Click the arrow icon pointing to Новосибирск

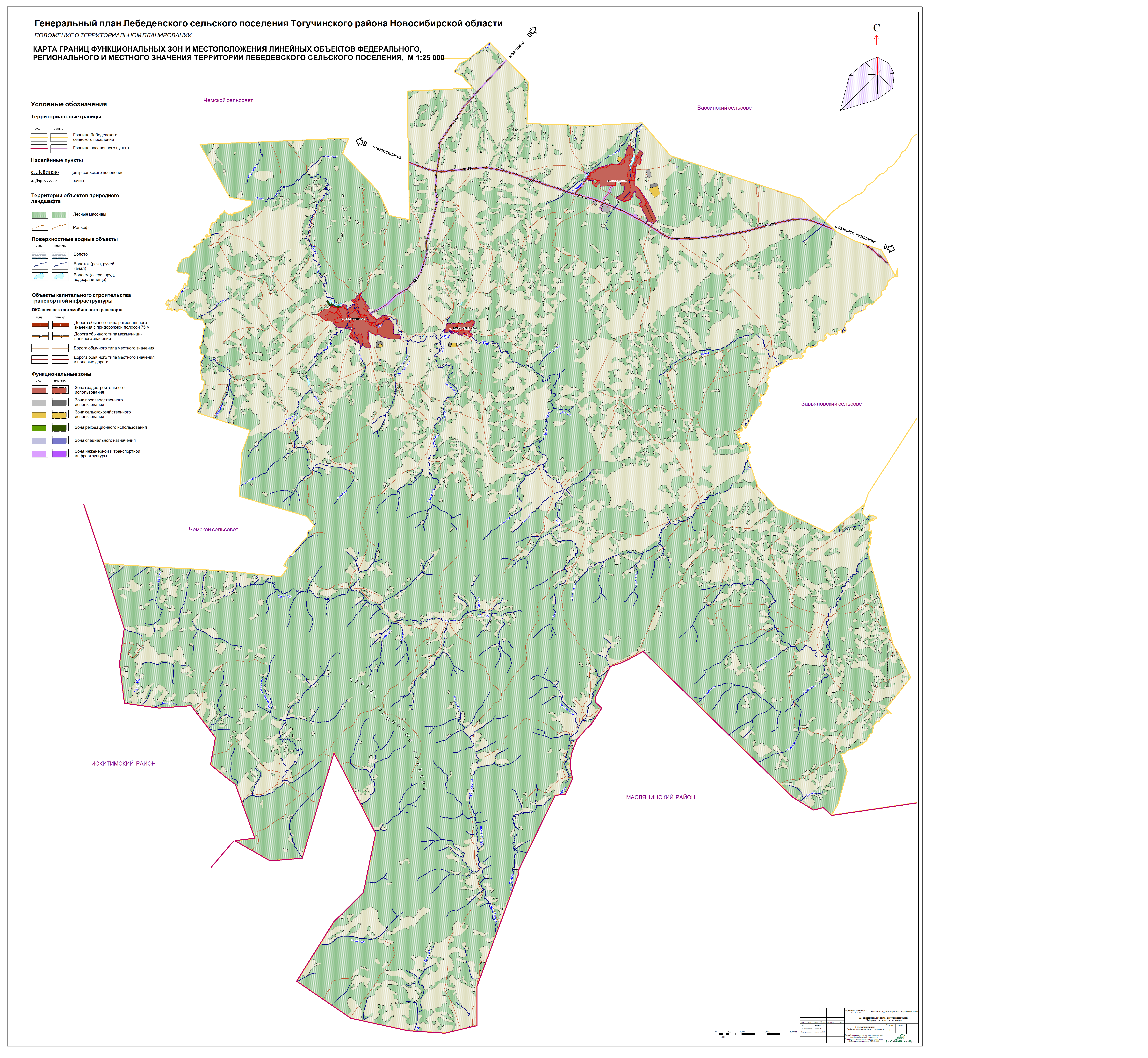tap(361, 142)
